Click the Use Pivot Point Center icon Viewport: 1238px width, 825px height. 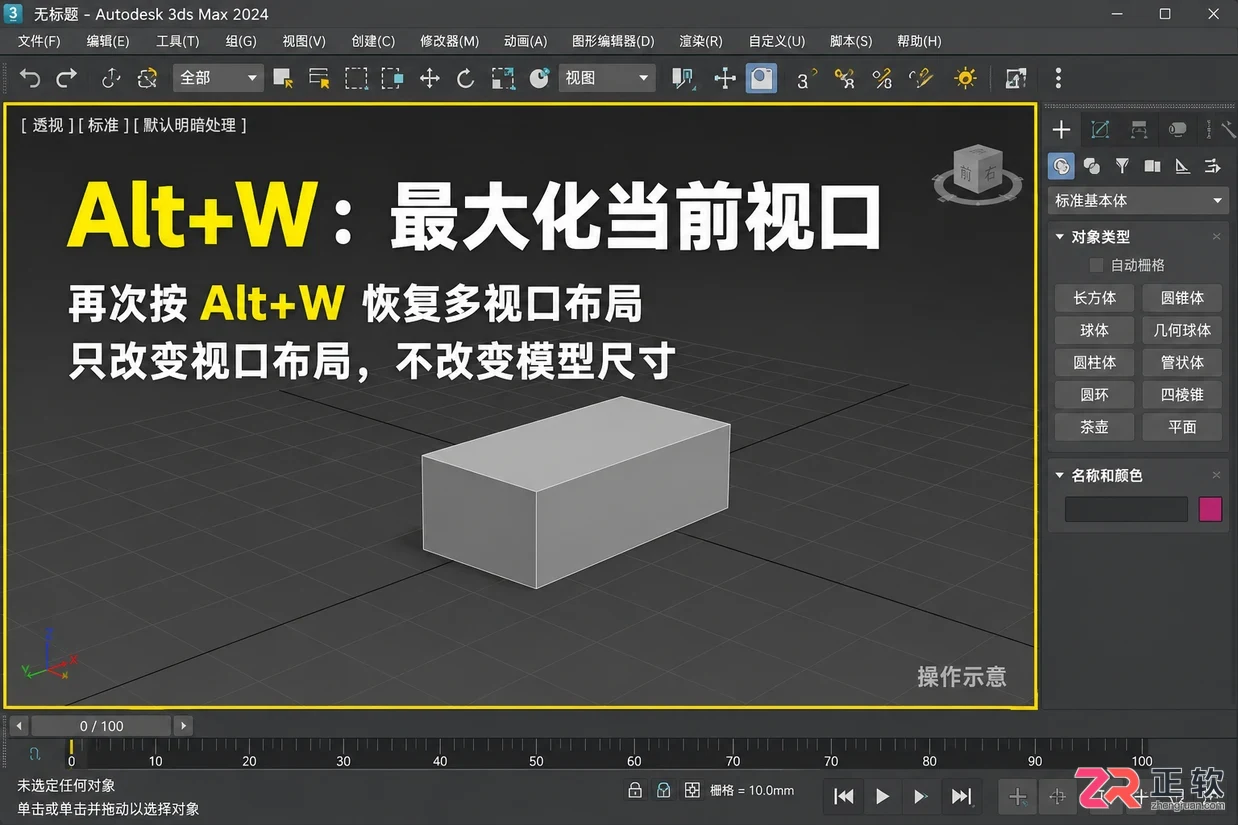point(684,78)
